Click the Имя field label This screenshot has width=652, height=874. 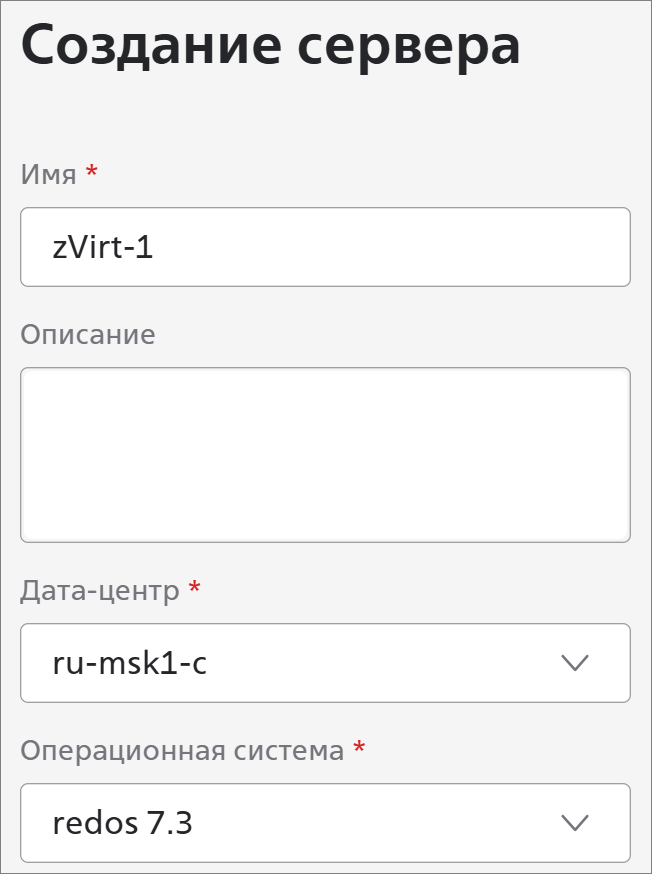48,174
